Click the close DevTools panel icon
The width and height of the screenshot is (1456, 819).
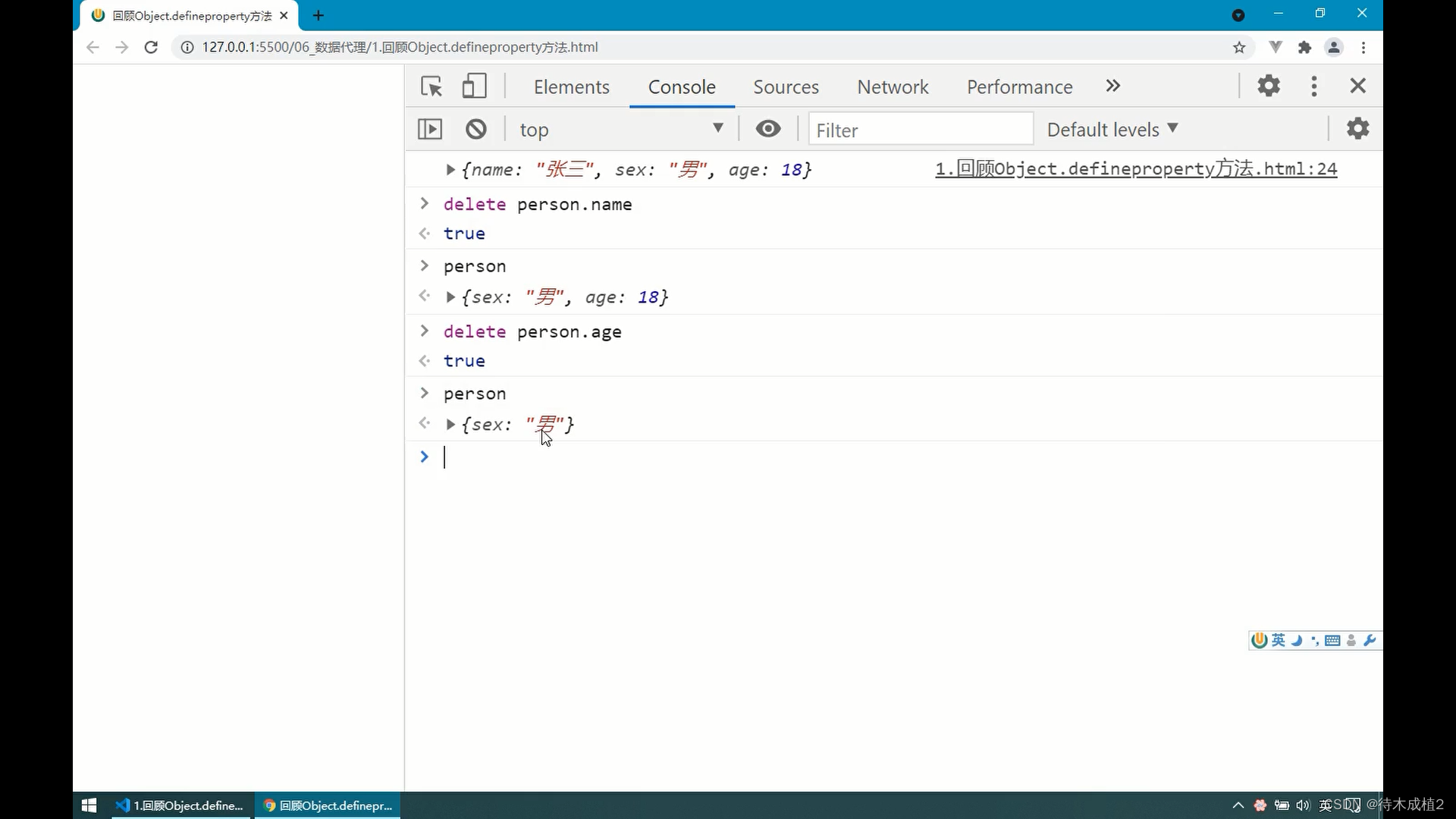pyautogui.click(x=1358, y=86)
